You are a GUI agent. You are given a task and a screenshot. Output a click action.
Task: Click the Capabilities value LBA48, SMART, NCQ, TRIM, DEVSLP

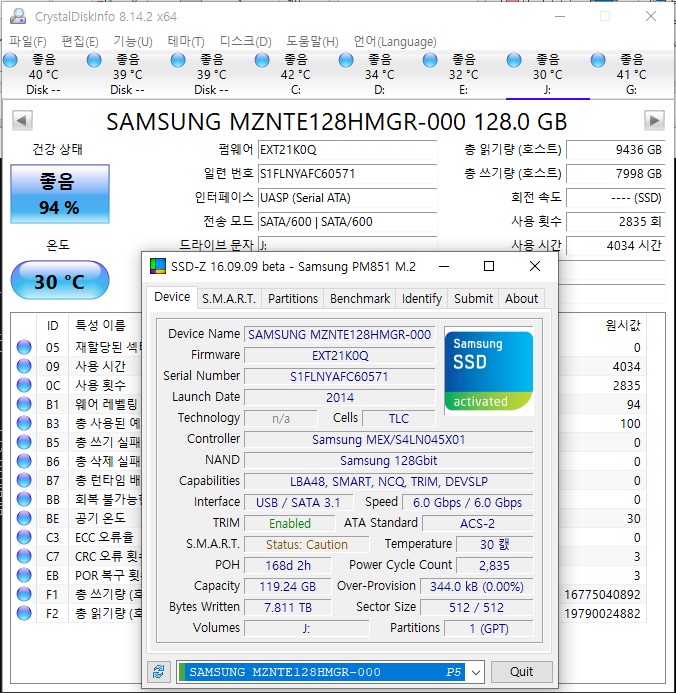point(388,482)
